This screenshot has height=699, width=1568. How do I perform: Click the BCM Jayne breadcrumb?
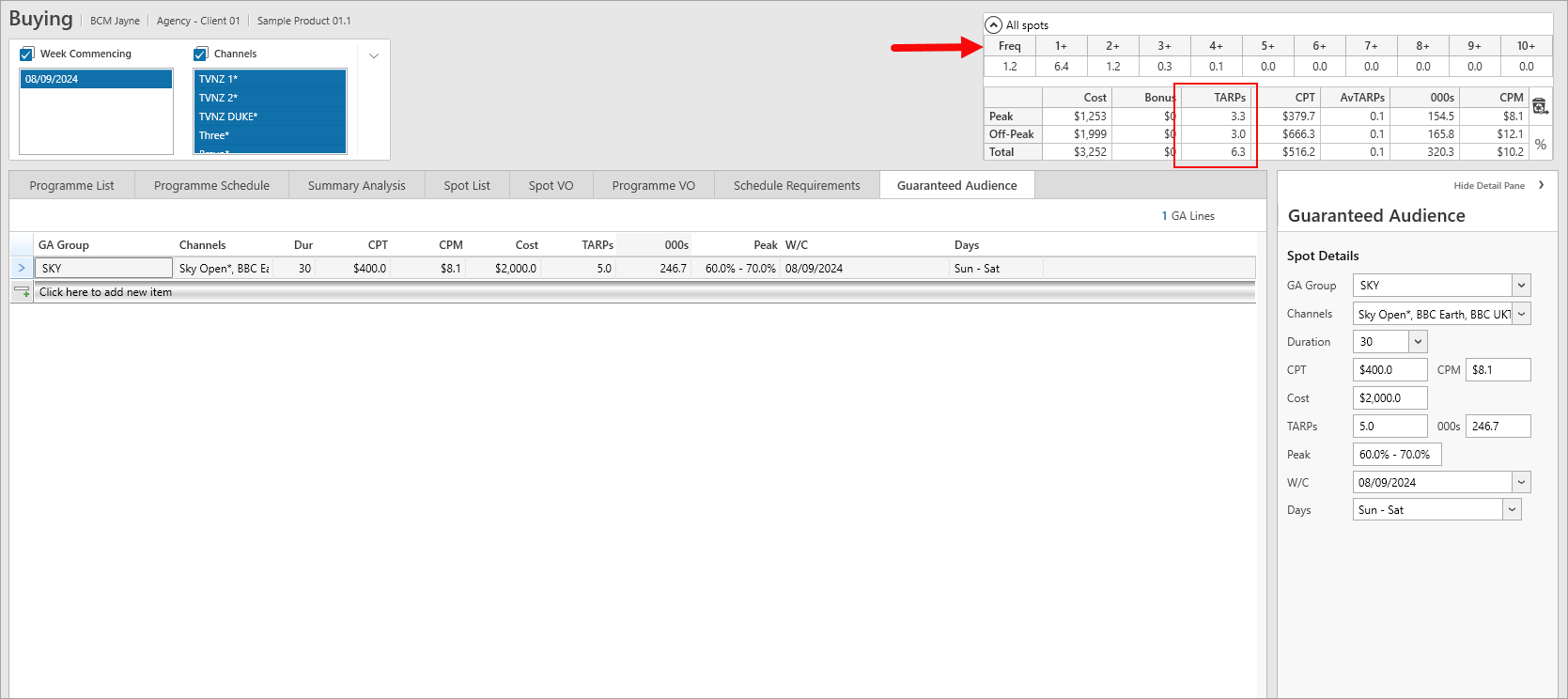[115, 21]
